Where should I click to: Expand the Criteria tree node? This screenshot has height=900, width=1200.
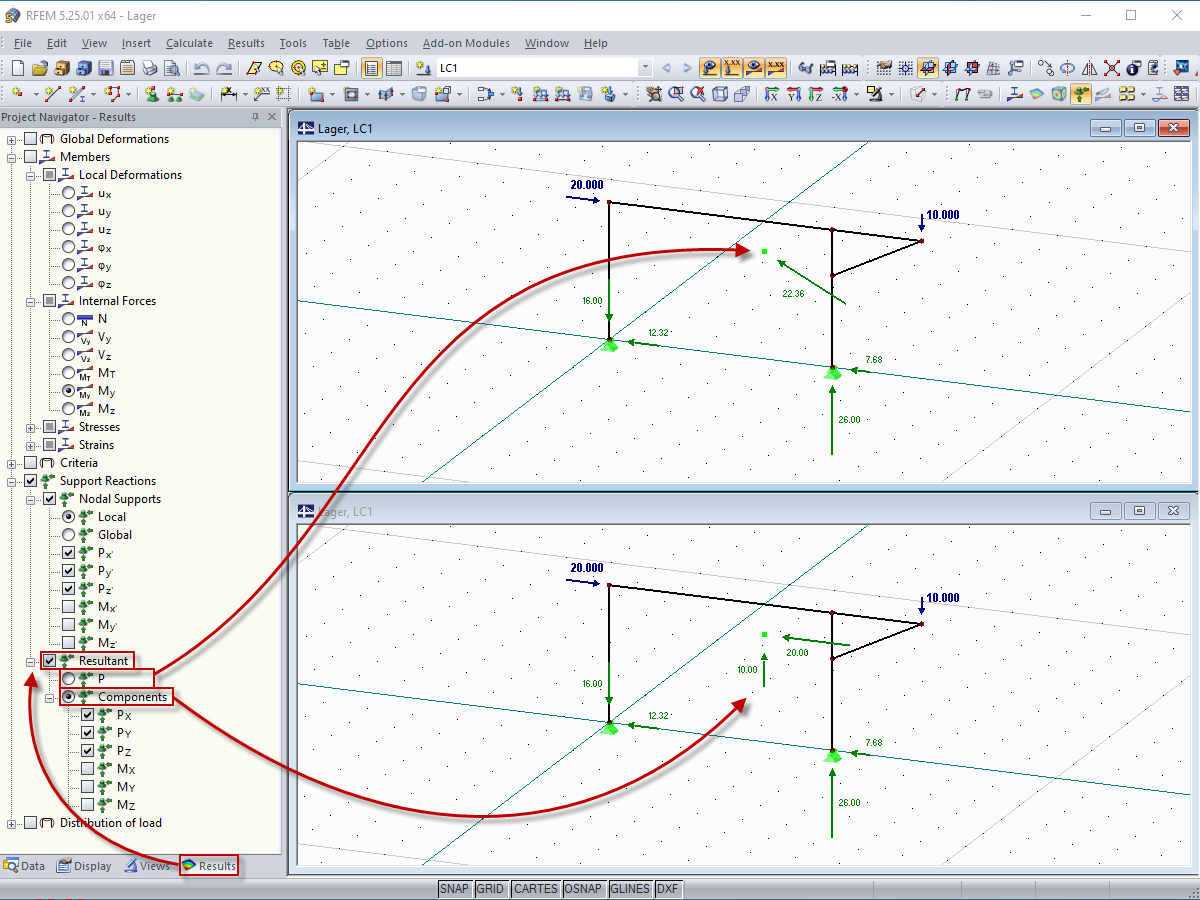click(x=12, y=463)
